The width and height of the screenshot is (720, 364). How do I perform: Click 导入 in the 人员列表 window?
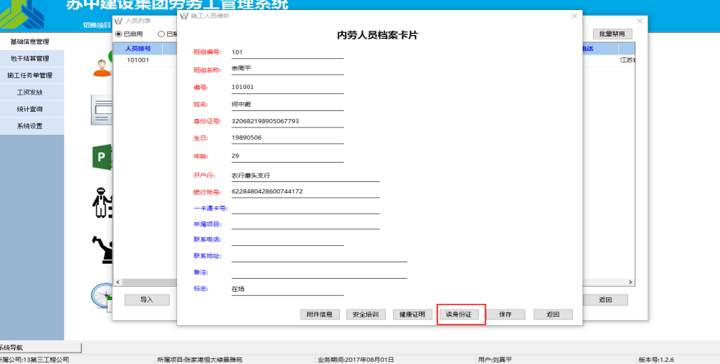coord(147,300)
